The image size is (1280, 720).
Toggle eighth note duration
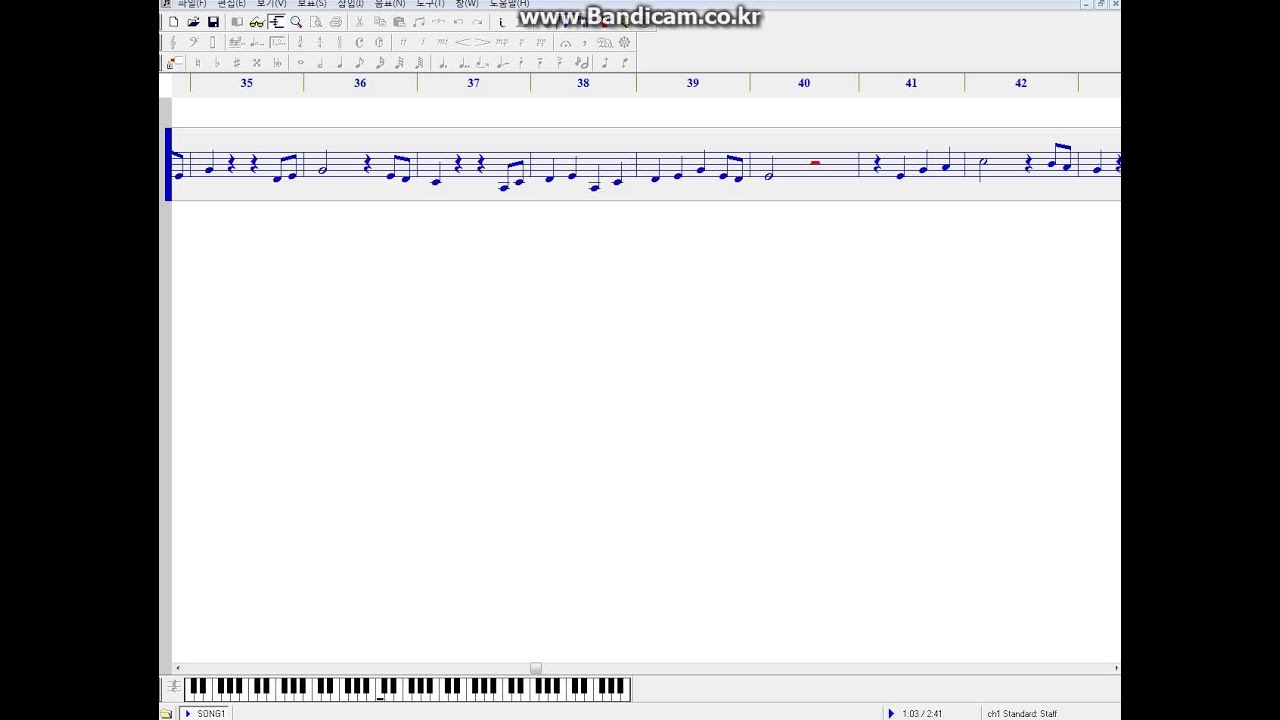[359, 62]
